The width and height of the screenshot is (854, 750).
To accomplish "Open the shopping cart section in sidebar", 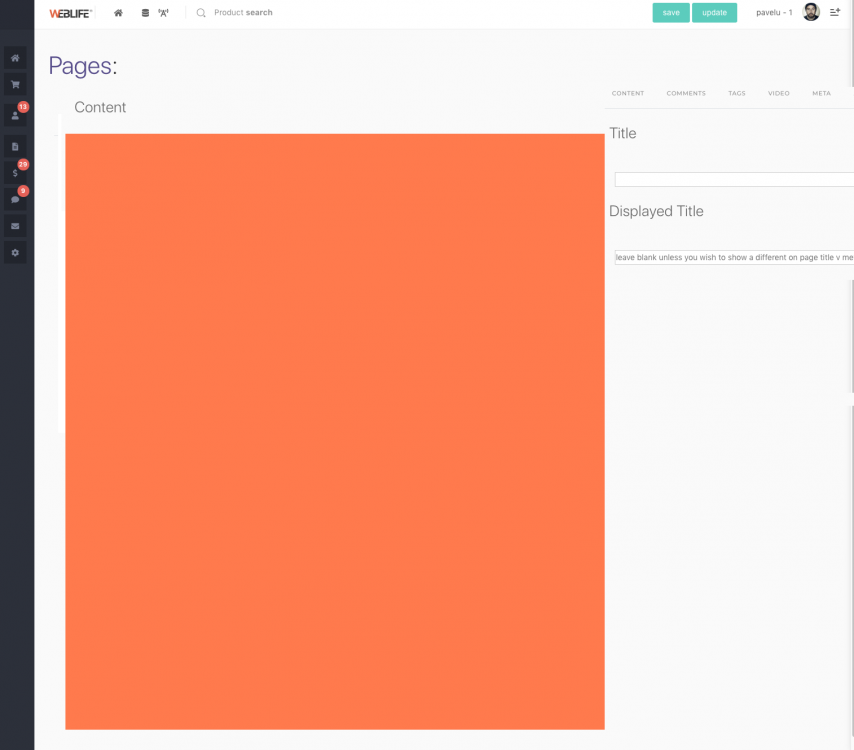I will click(x=15, y=85).
